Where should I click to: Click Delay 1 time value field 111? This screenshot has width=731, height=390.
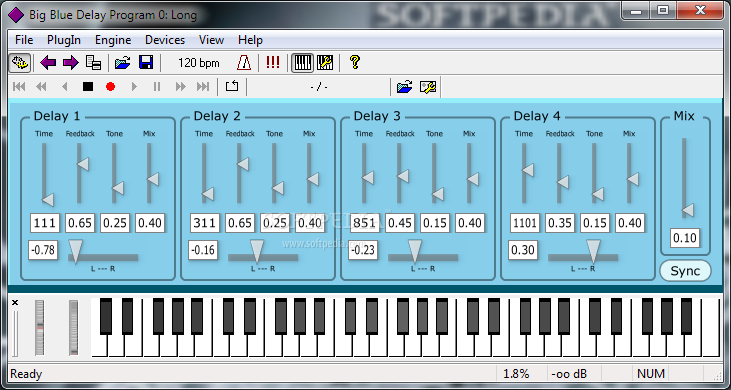45,223
